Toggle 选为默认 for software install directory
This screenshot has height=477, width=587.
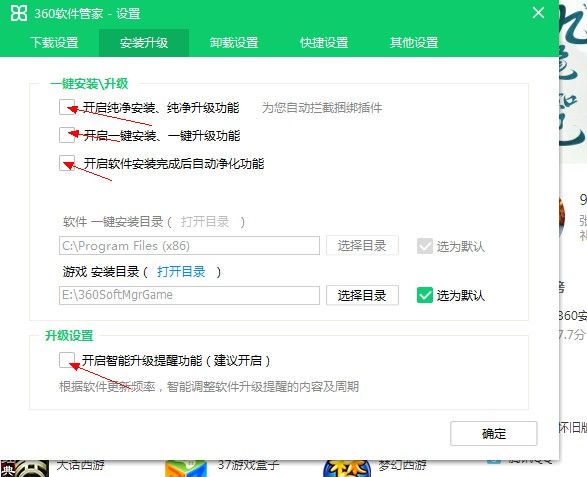(x=425, y=246)
